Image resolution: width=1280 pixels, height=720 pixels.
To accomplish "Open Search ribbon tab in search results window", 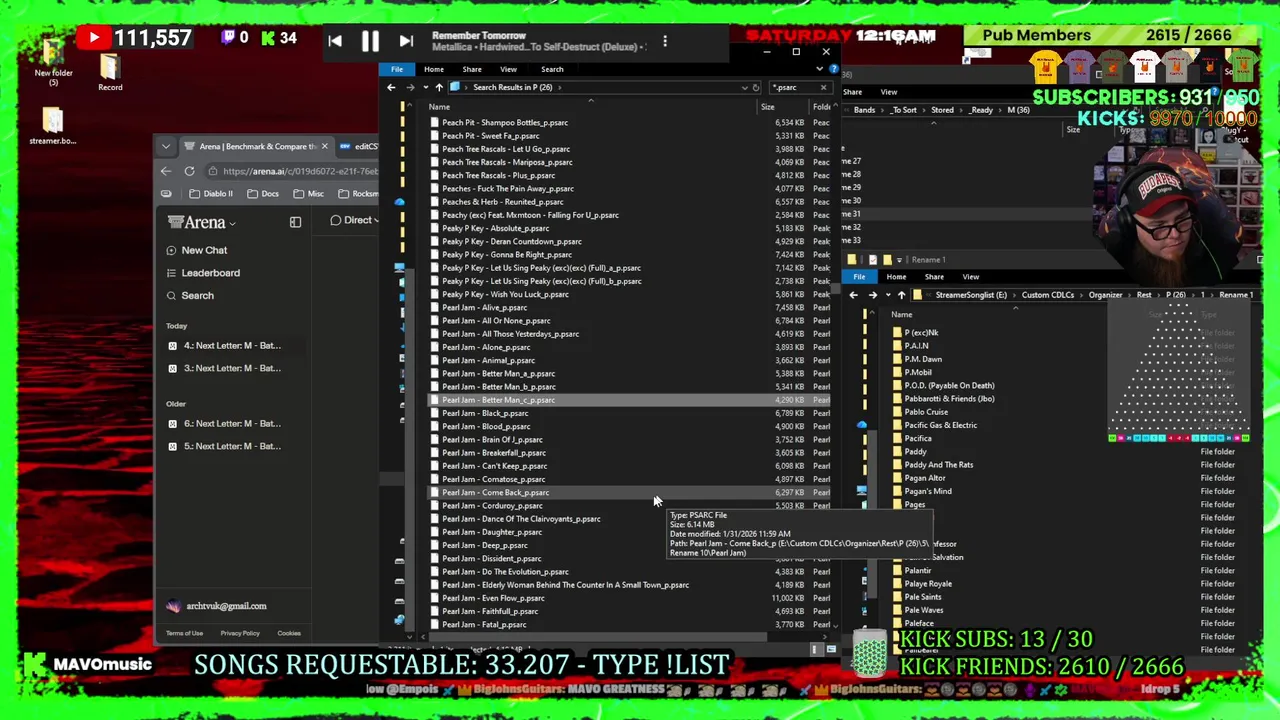I will (x=552, y=69).
